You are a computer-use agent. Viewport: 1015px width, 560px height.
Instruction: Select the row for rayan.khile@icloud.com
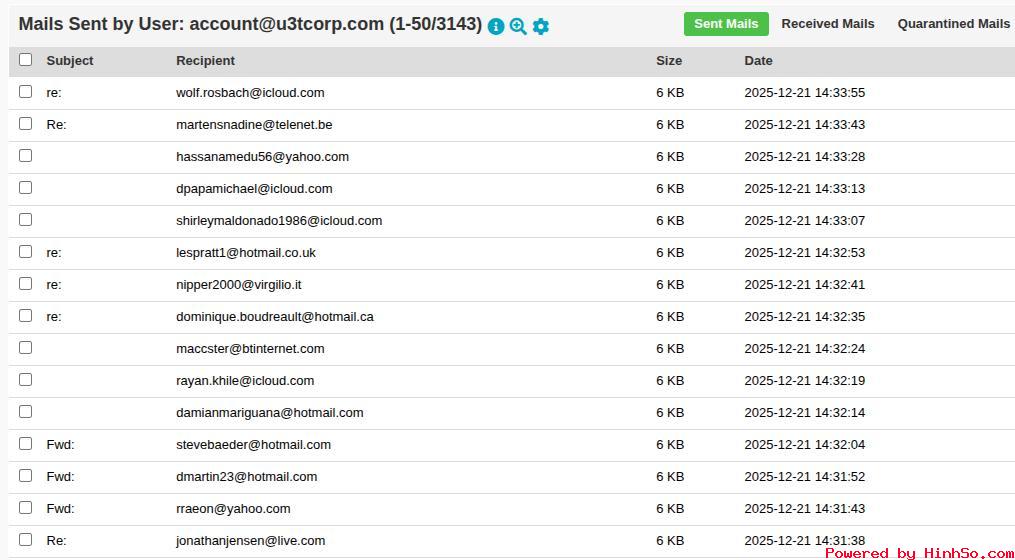point(245,381)
